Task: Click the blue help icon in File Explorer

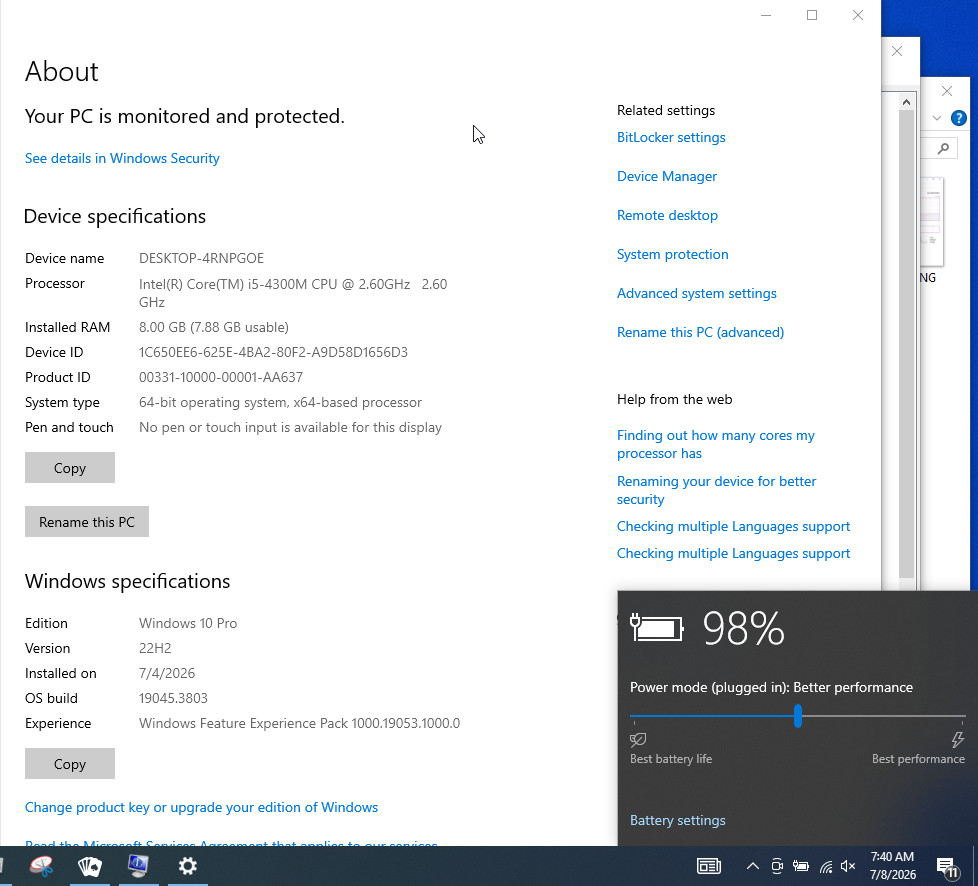Action: tap(959, 118)
